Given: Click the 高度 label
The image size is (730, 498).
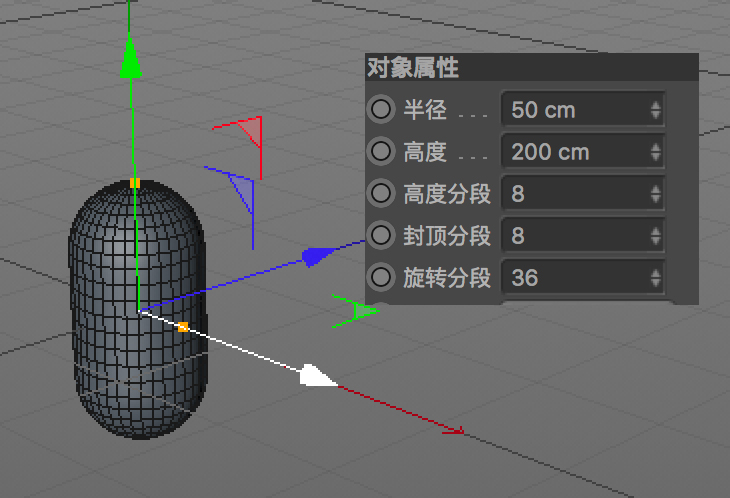Looking at the screenshot, I should (425, 152).
